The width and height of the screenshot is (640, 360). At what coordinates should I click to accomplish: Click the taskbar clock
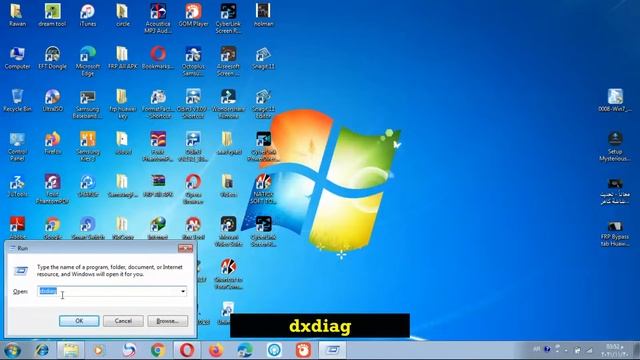(614, 351)
